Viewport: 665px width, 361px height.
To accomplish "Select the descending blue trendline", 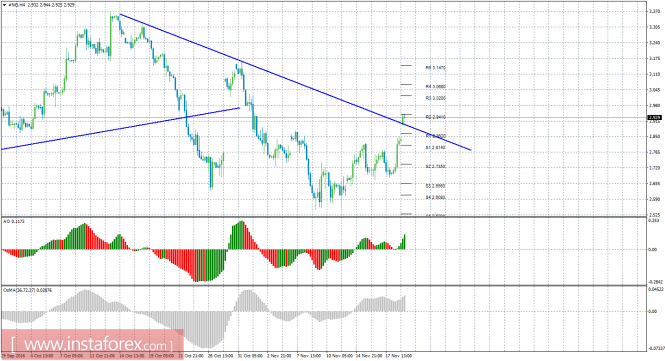I will pyautogui.click(x=295, y=82).
